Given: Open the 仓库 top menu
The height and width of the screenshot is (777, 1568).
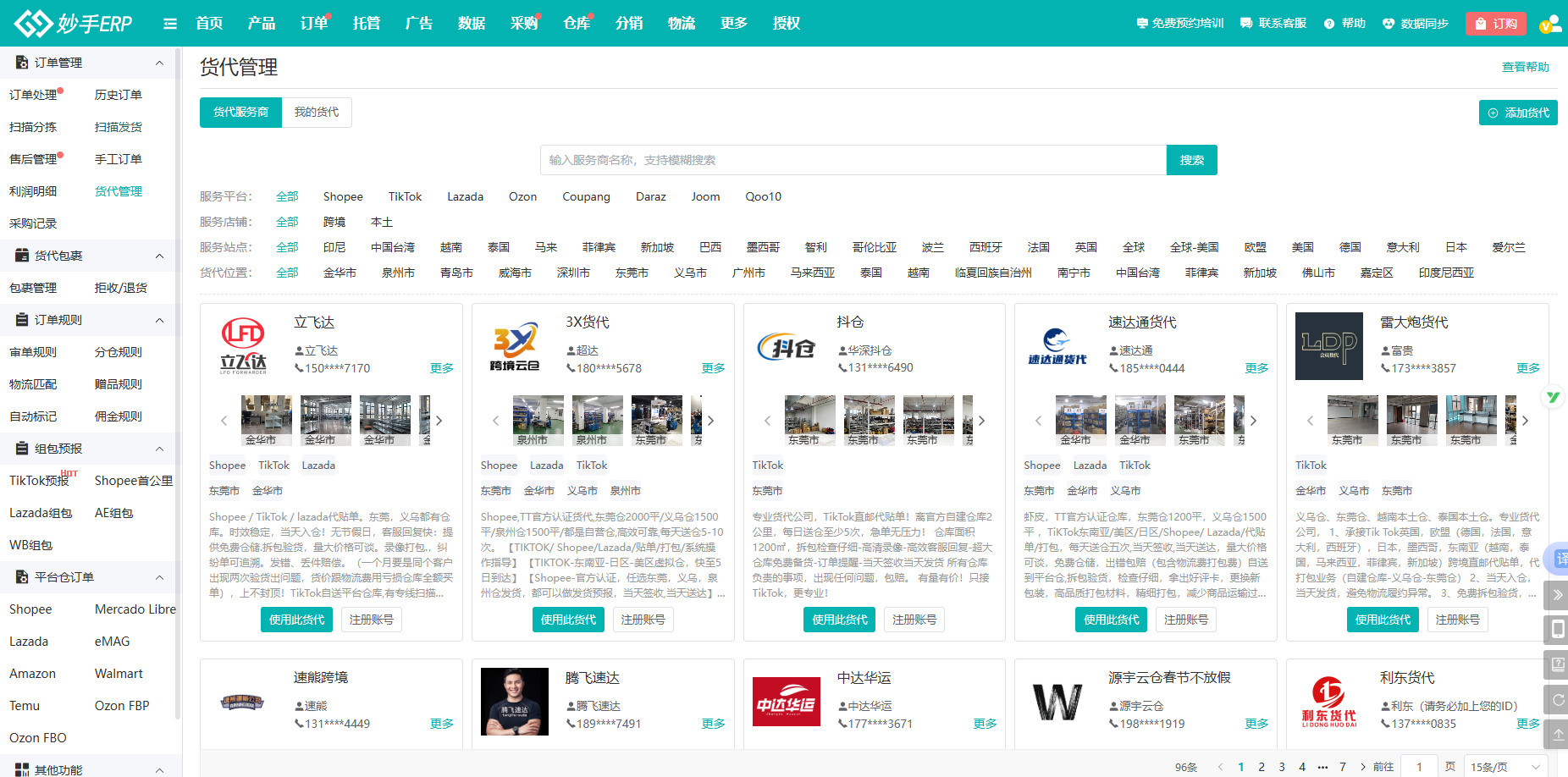Looking at the screenshot, I should point(577,24).
